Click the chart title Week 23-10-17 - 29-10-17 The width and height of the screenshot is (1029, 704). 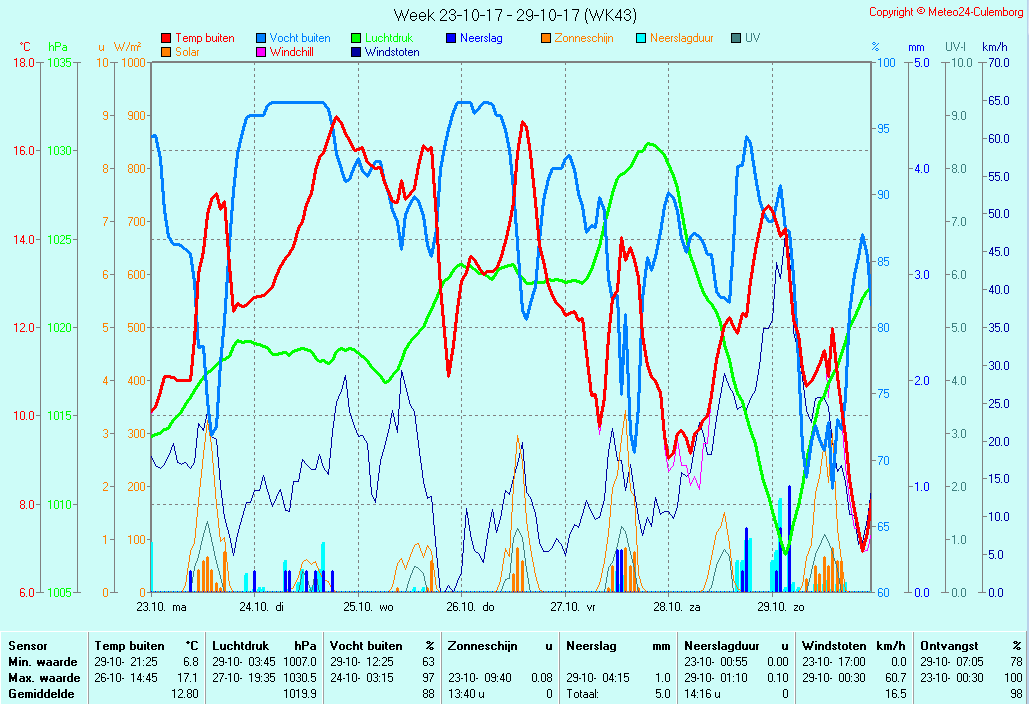(x=514, y=15)
